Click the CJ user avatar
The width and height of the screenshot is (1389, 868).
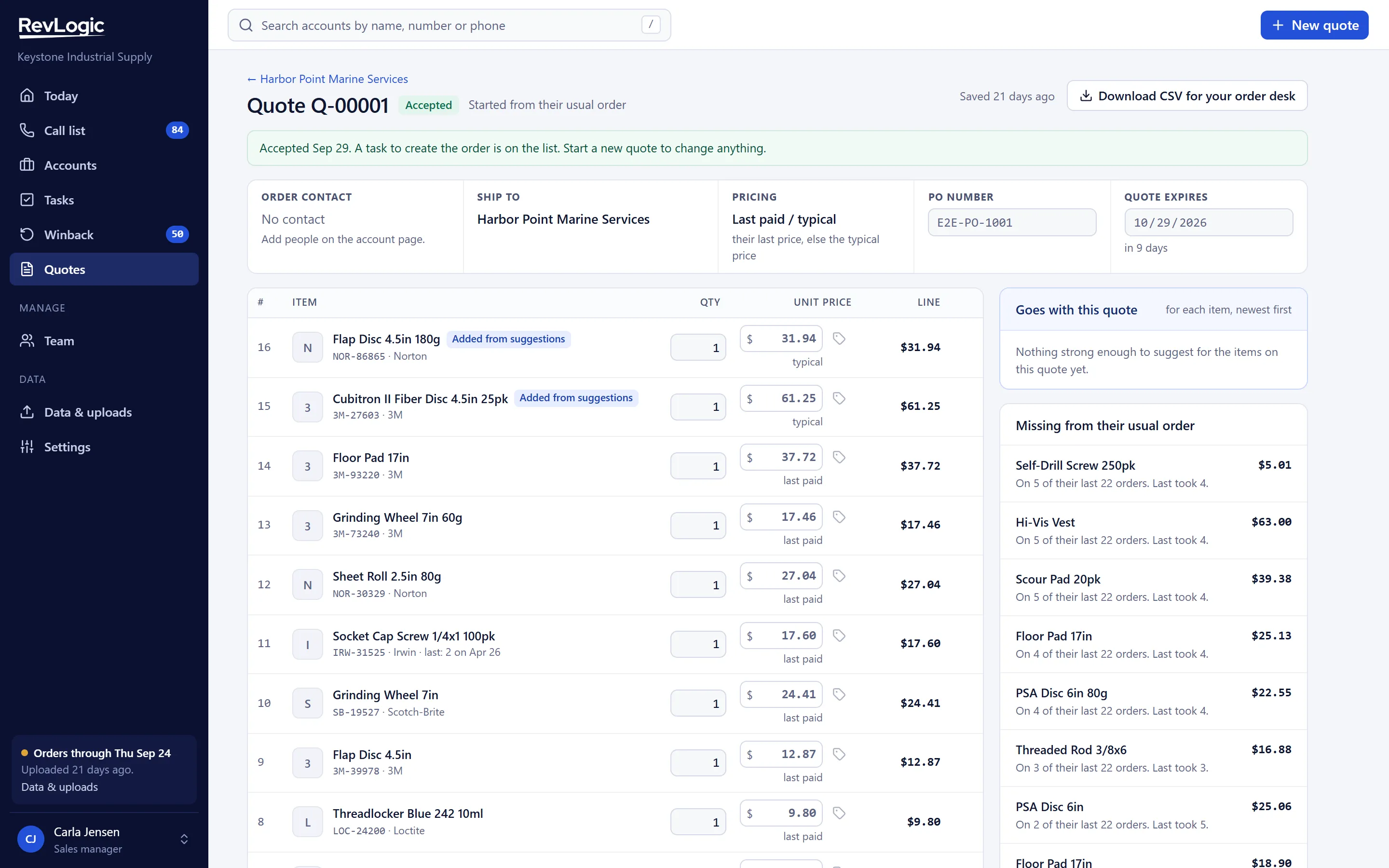31,840
